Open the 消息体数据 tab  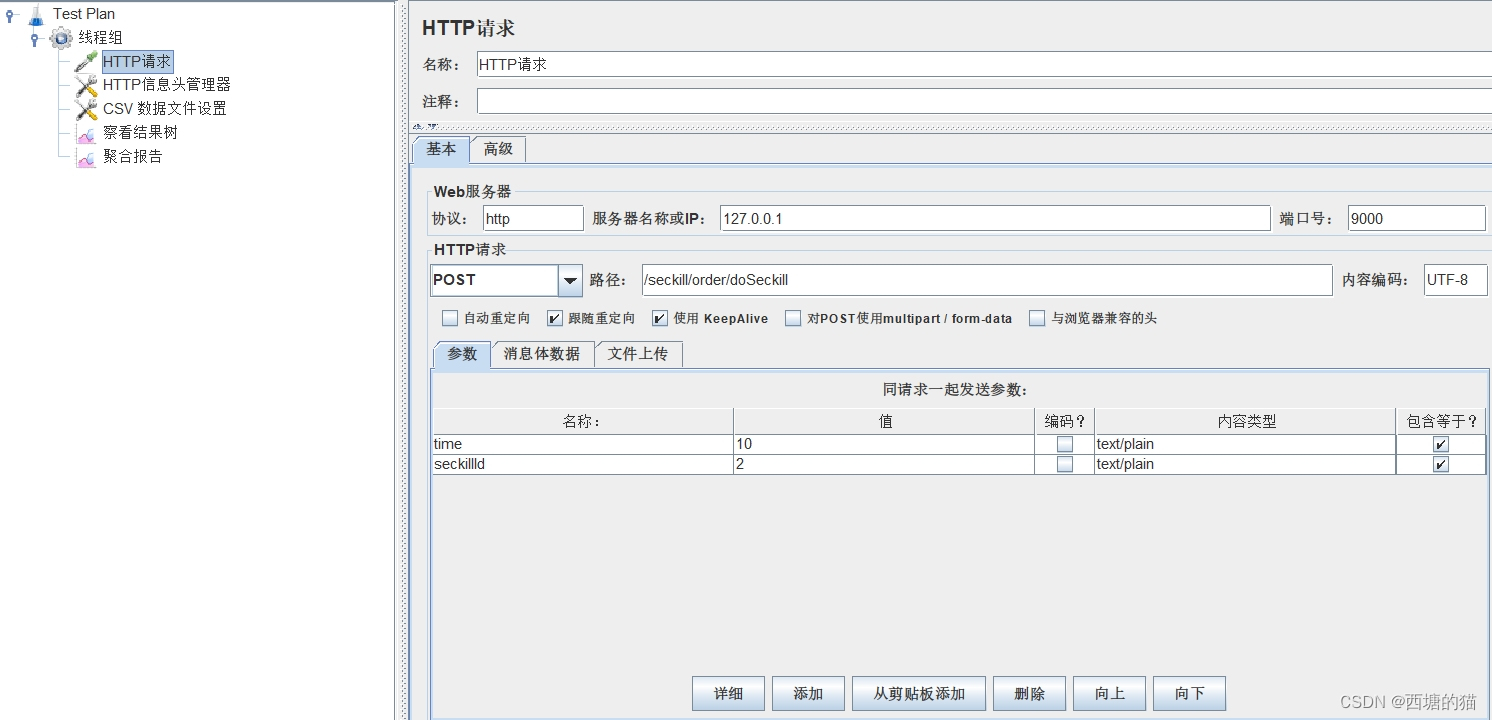point(542,354)
